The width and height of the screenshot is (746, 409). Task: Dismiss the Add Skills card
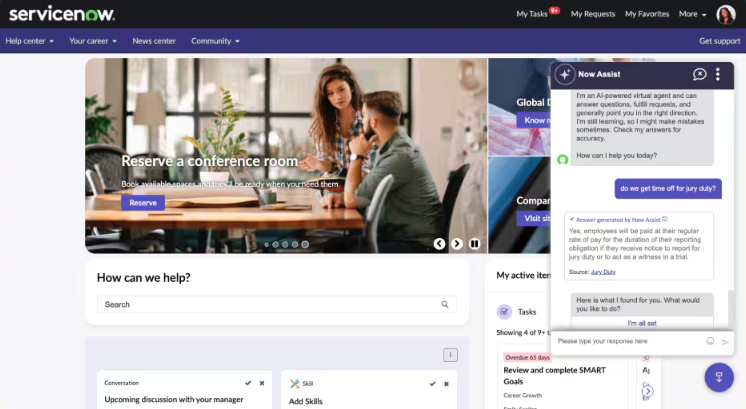(x=446, y=384)
